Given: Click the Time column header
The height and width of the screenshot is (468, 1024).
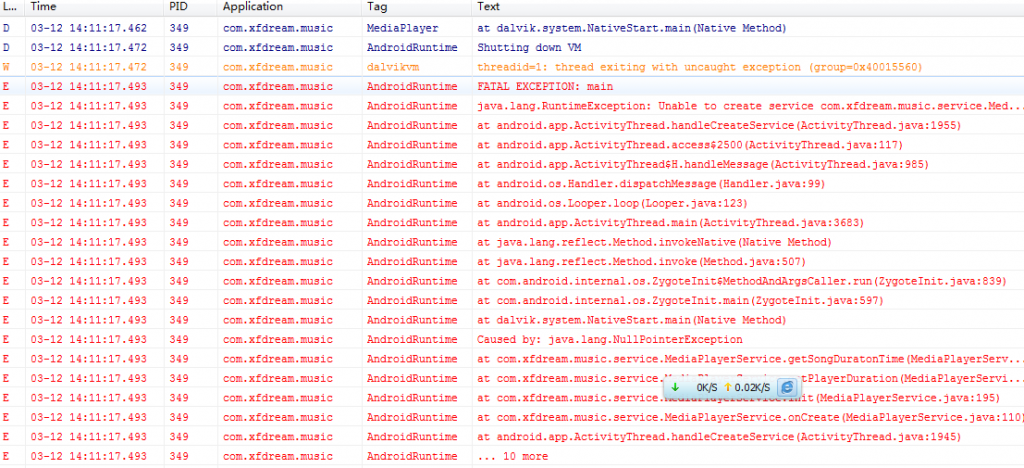Looking at the screenshot, I should click(x=44, y=7).
